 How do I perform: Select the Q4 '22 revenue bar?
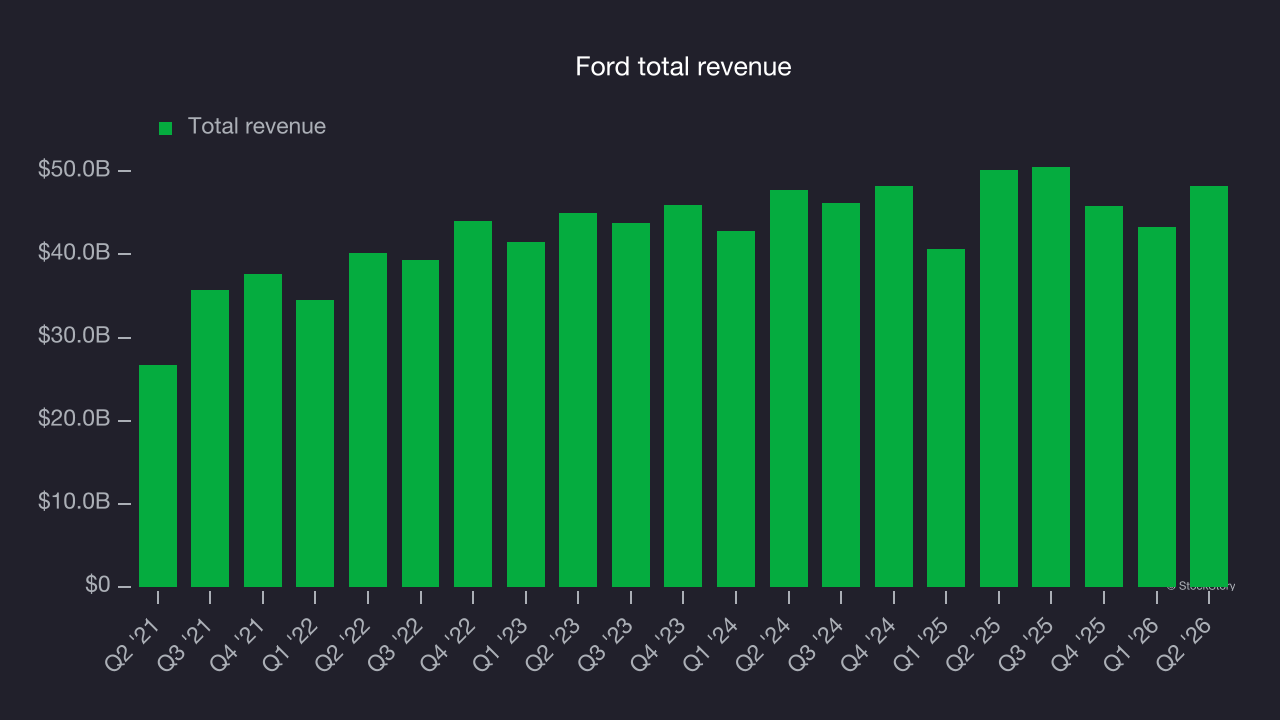tap(473, 404)
